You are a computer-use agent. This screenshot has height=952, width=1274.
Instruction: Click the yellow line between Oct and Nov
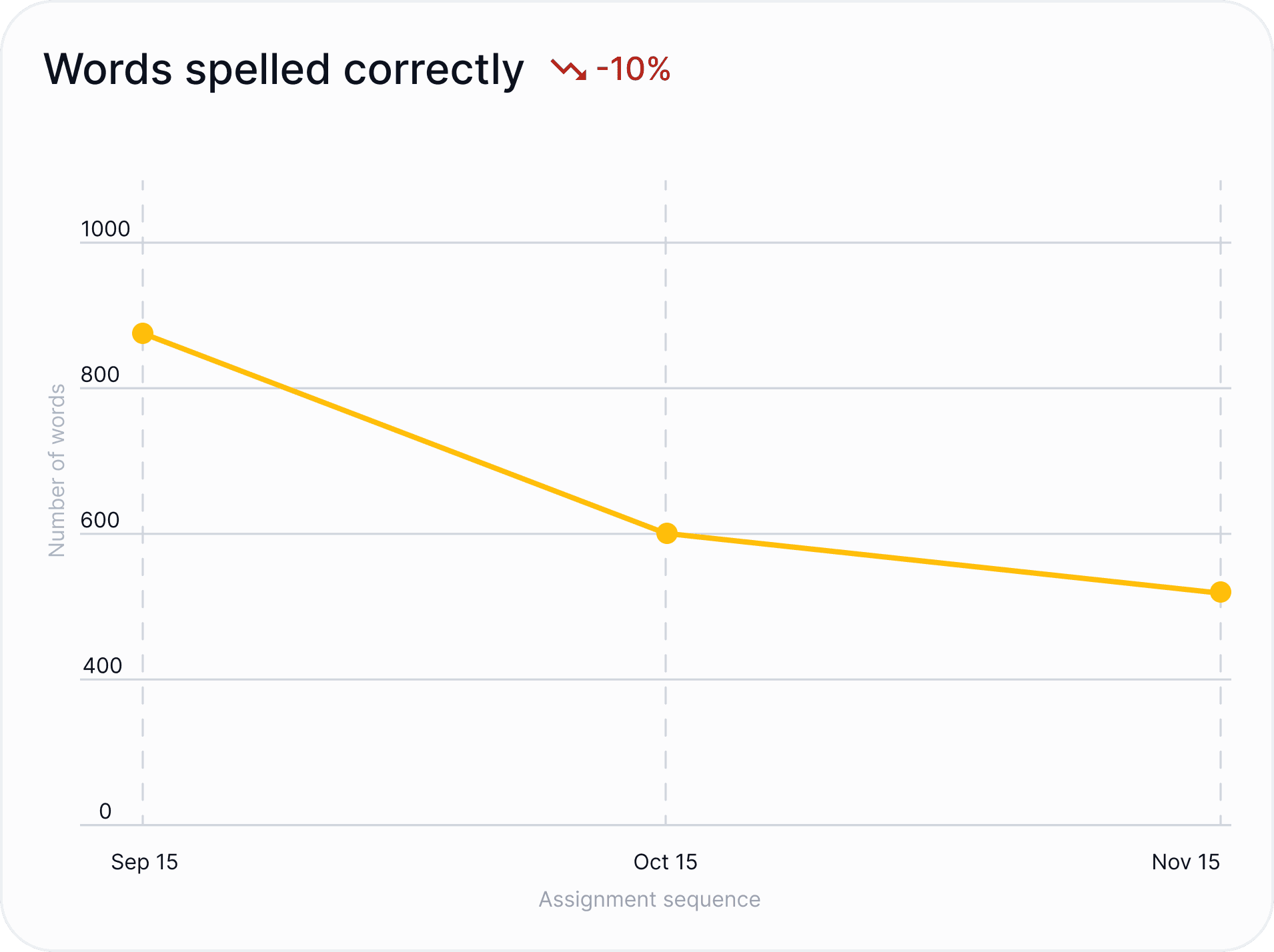tap(943, 563)
